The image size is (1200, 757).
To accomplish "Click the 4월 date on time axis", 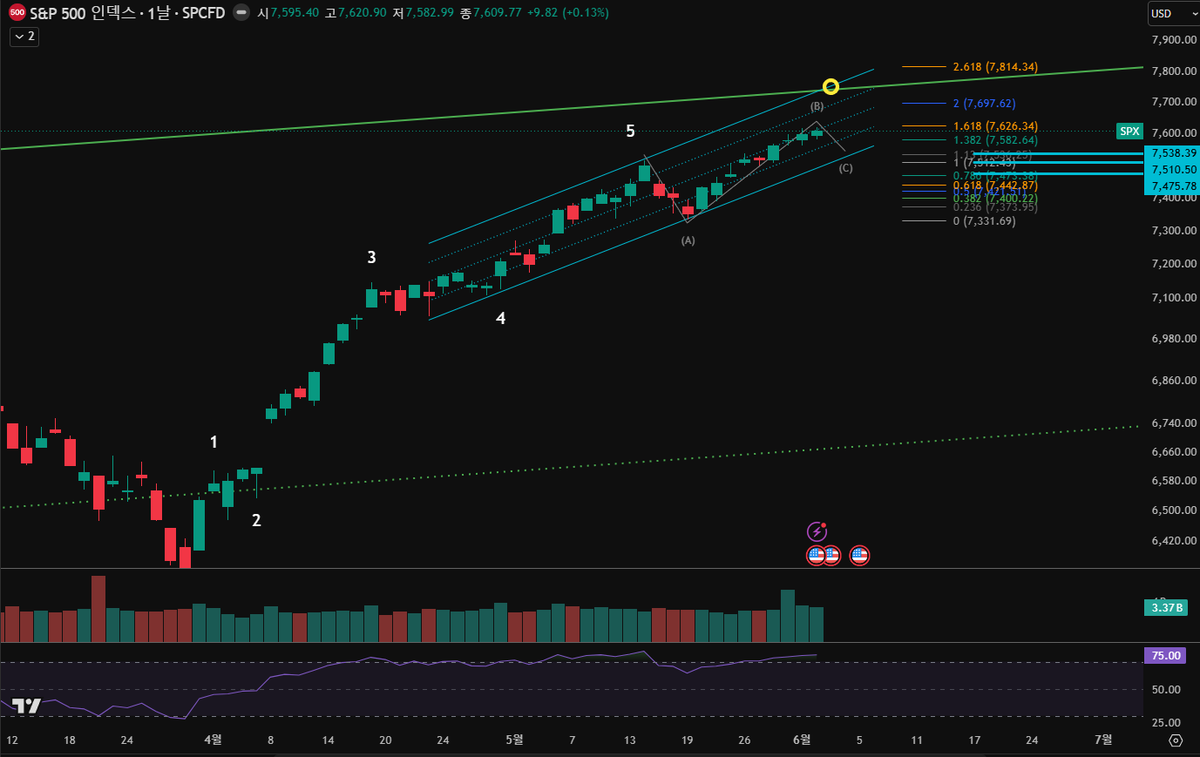I will point(213,739).
